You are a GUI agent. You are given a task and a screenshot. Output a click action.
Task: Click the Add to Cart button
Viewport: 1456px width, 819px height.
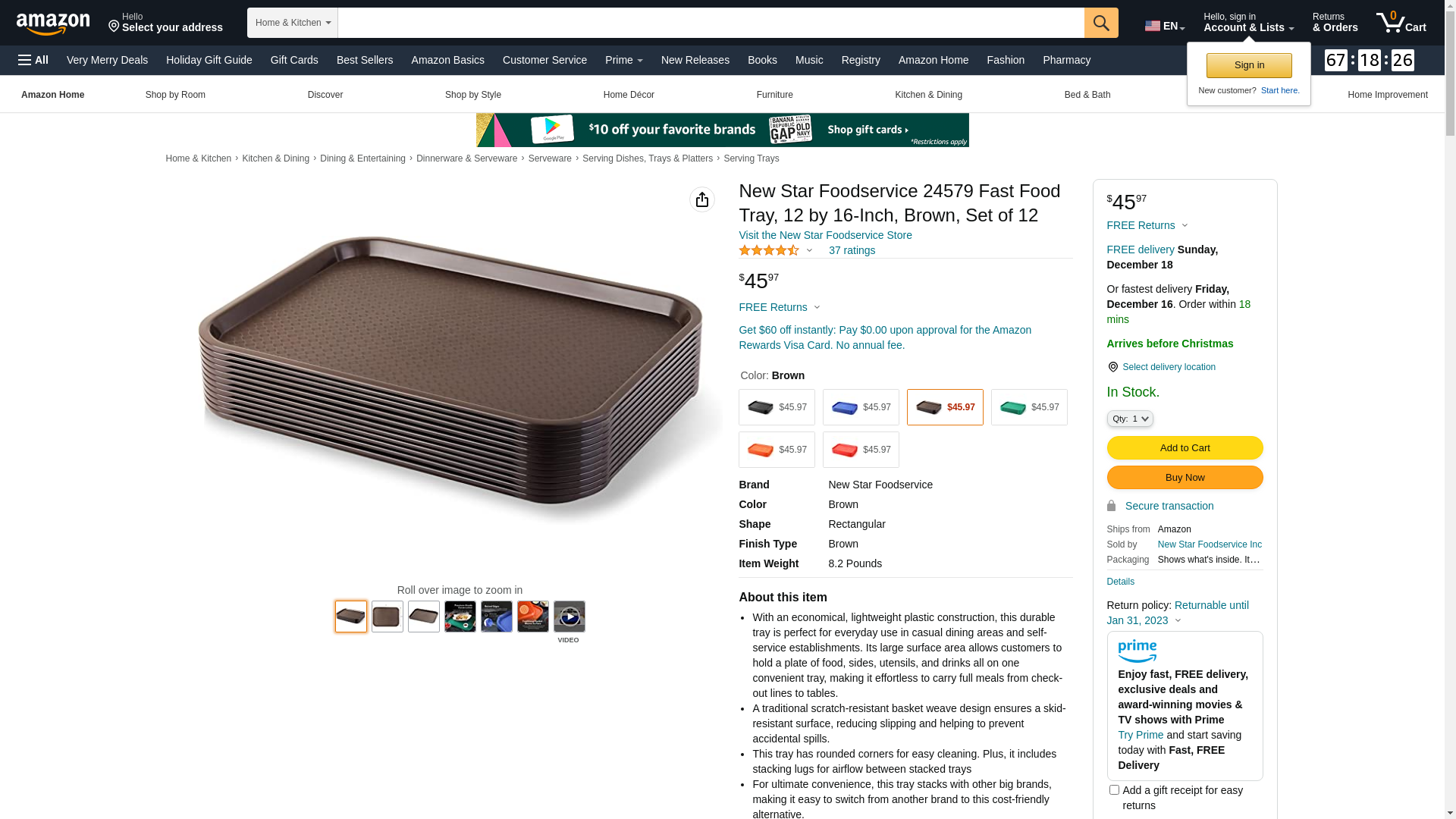coord(1185,448)
